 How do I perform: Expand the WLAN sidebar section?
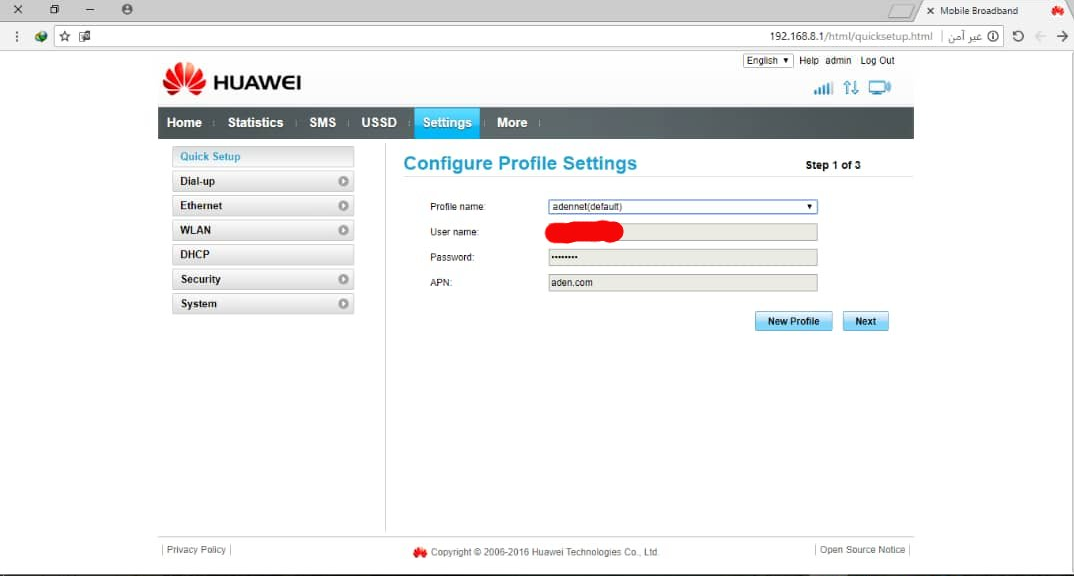pos(263,230)
